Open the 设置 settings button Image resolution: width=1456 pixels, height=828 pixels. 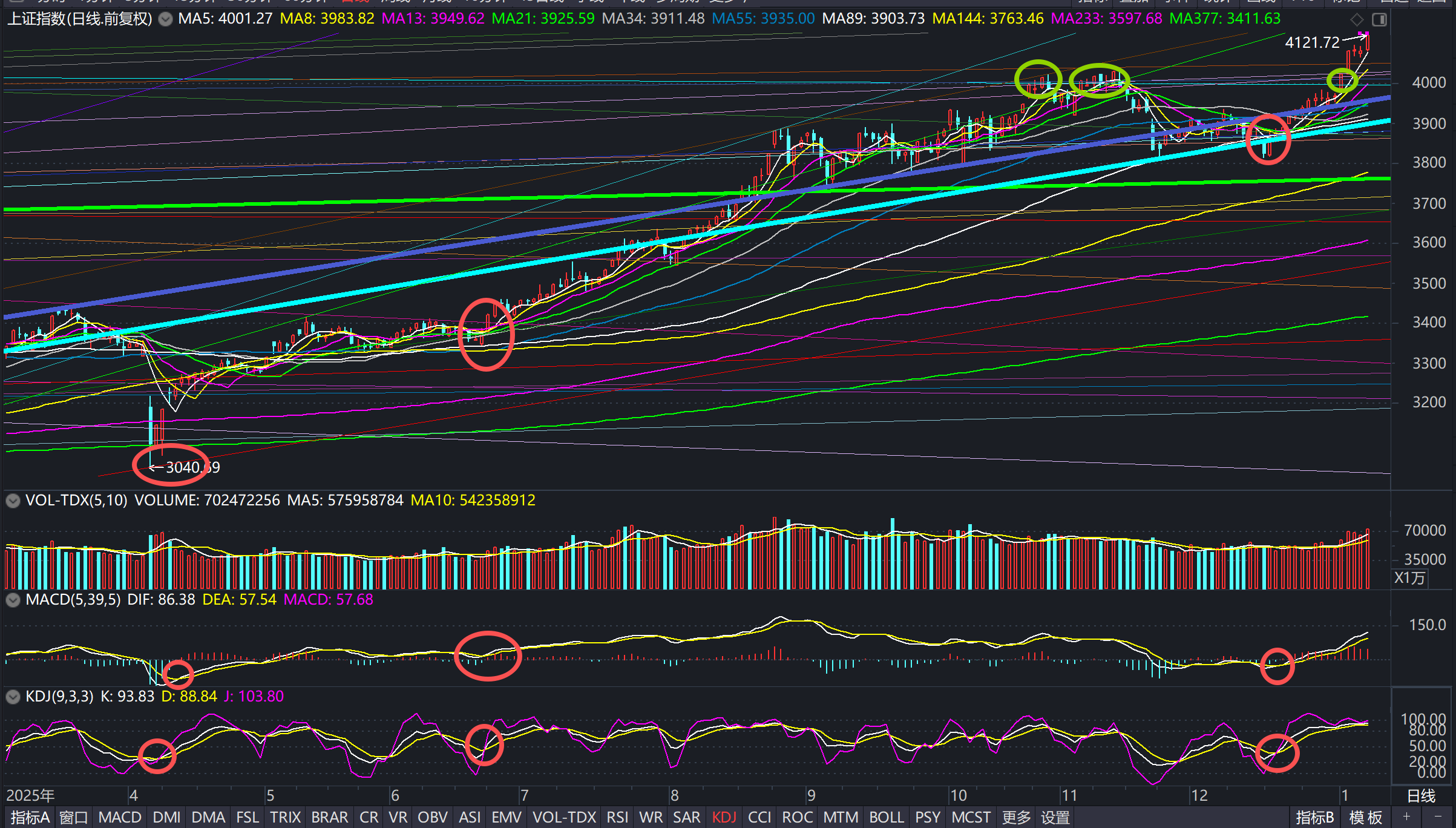1055,818
